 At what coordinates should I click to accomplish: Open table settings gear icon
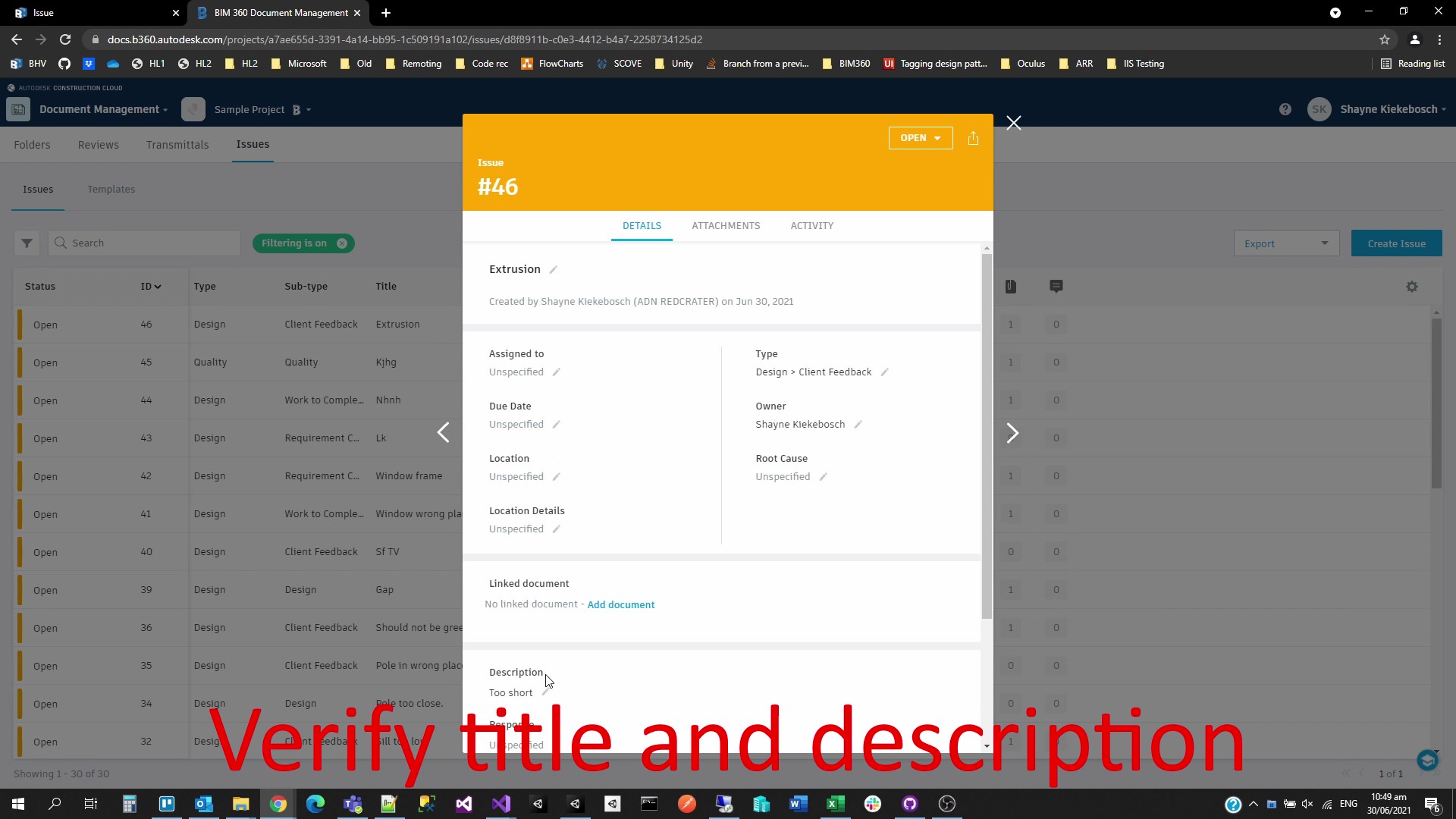(1411, 287)
